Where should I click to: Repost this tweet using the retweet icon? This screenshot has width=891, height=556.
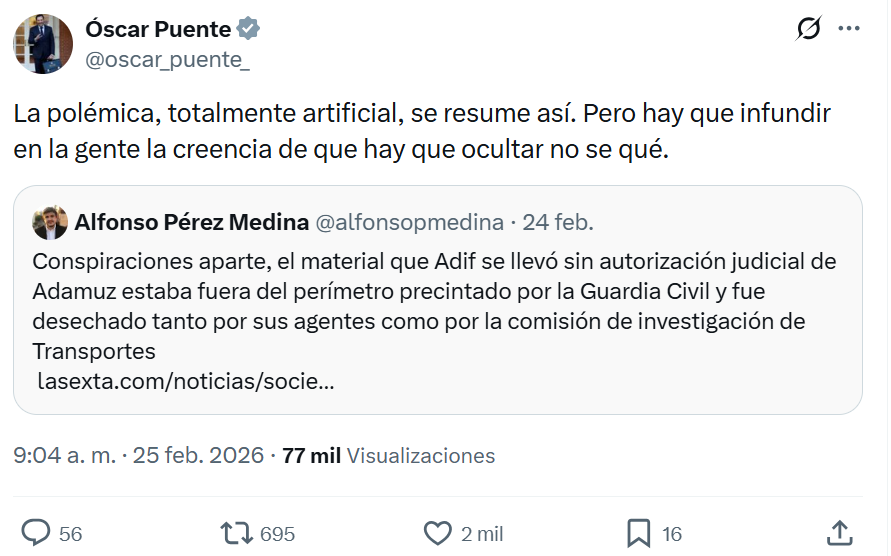click(x=237, y=533)
